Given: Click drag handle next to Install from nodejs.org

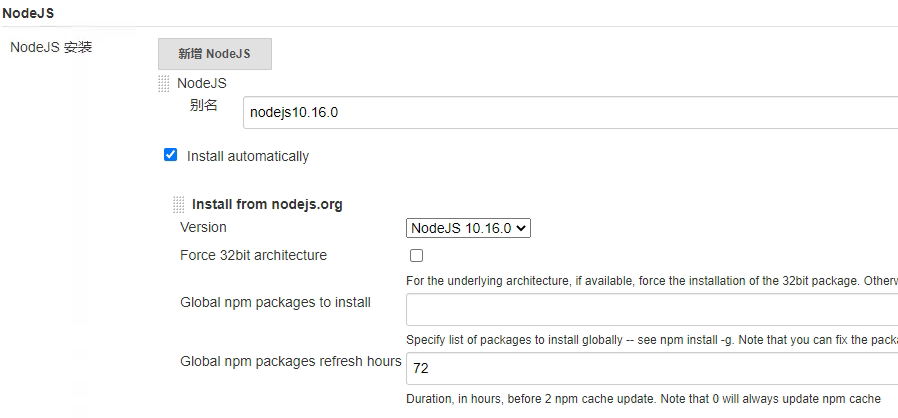Looking at the screenshot, I should click(179, 204).
